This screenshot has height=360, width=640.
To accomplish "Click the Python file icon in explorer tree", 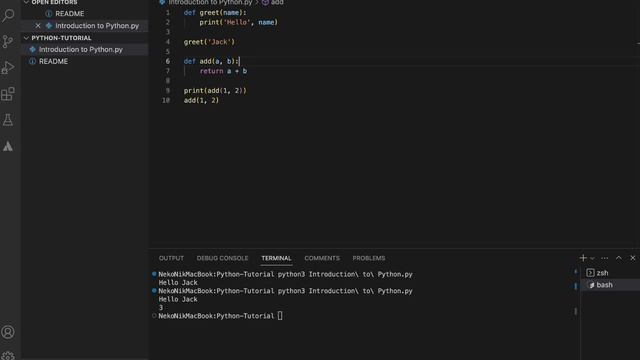I will pos(33,49).
